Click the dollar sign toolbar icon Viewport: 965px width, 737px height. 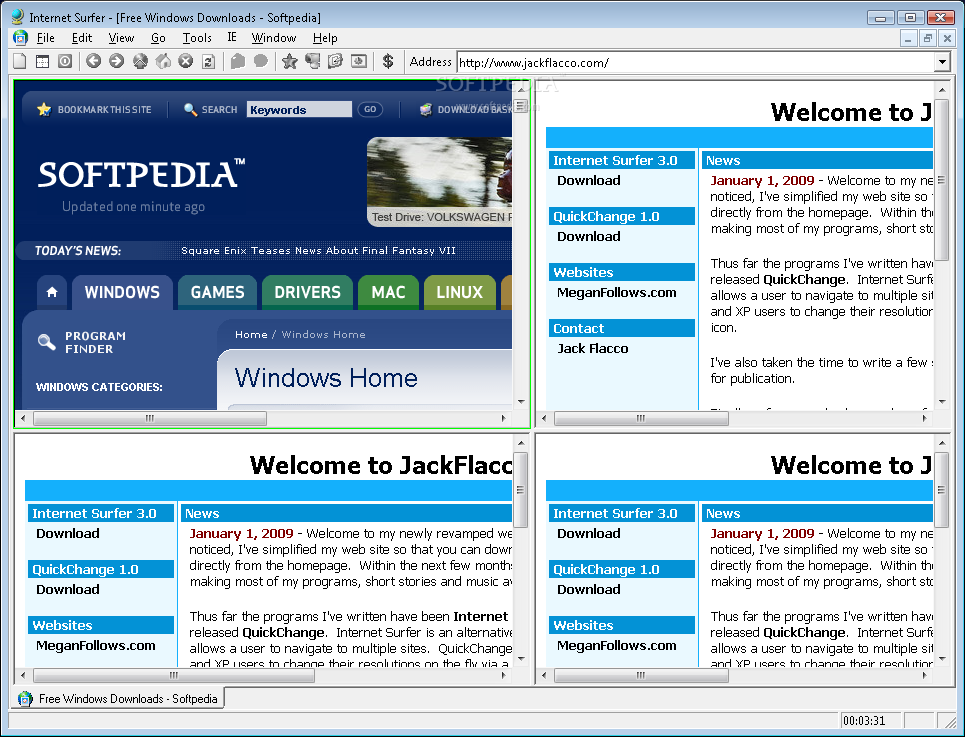[x=388, y=61]
